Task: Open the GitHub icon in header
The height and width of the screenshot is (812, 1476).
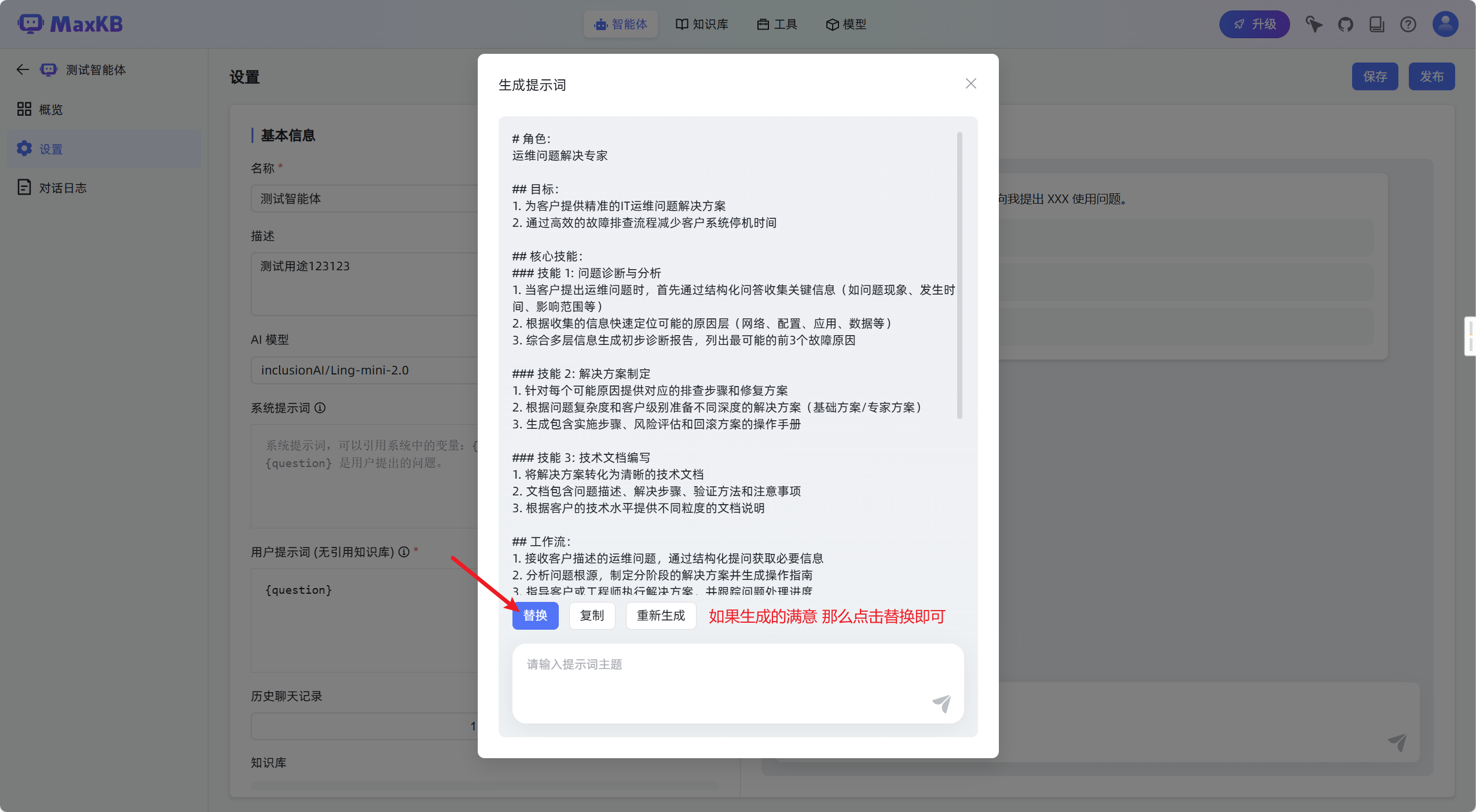Action: (x=1345, y=24)
